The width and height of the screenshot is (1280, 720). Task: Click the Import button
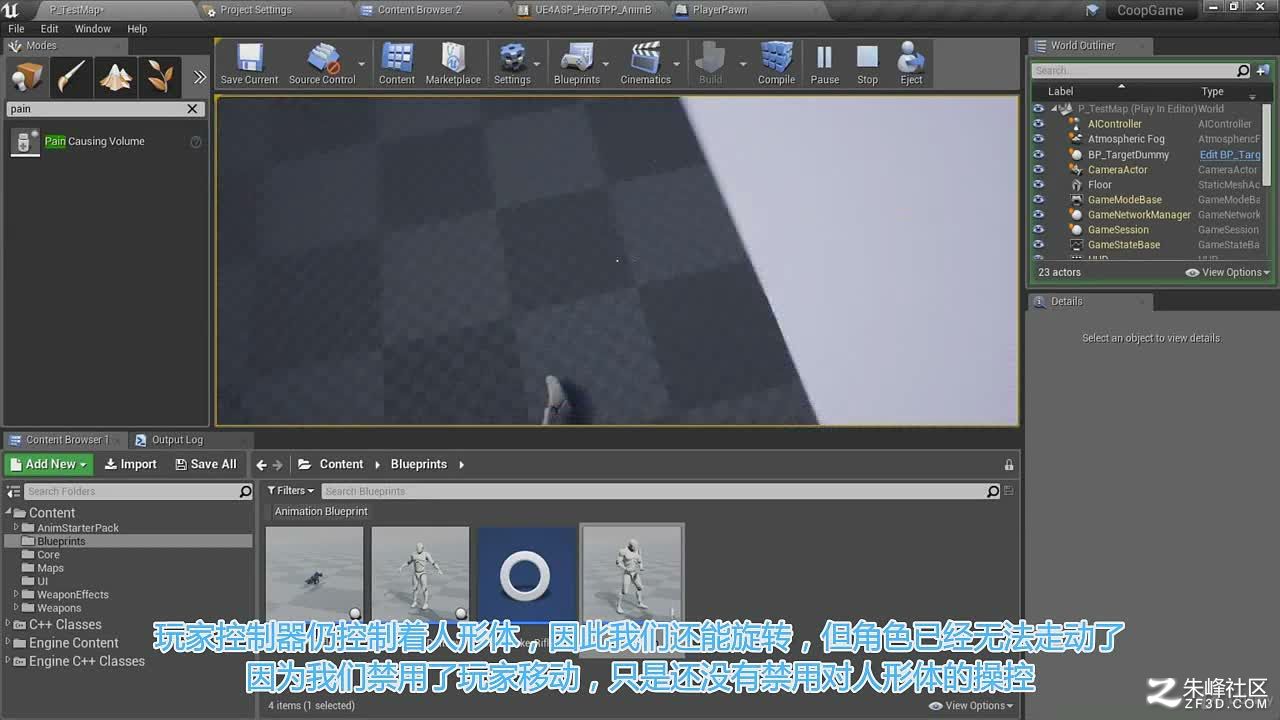pyautogui.click(x=131, y=464)
